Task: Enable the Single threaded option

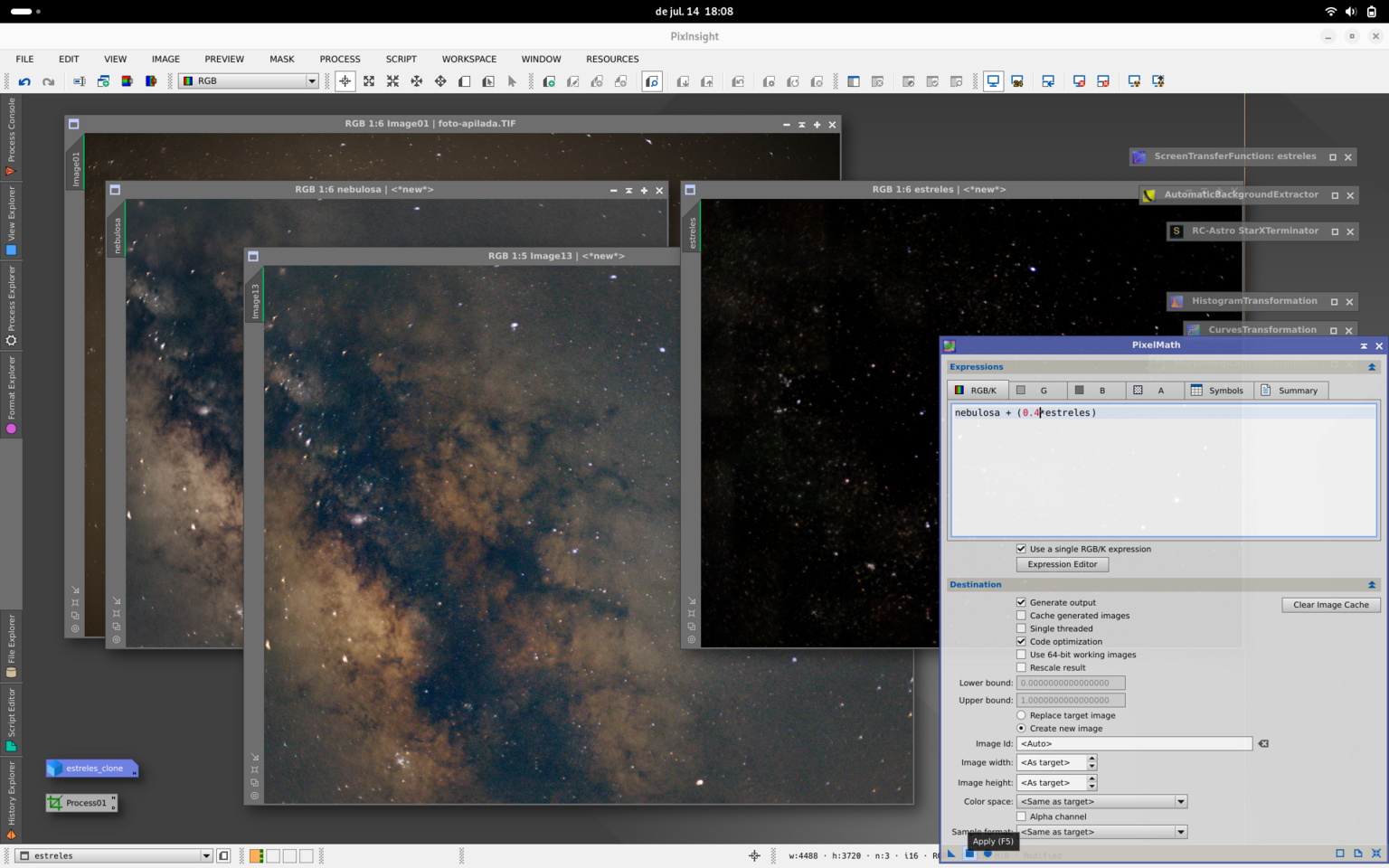Action: point(1021,628)
